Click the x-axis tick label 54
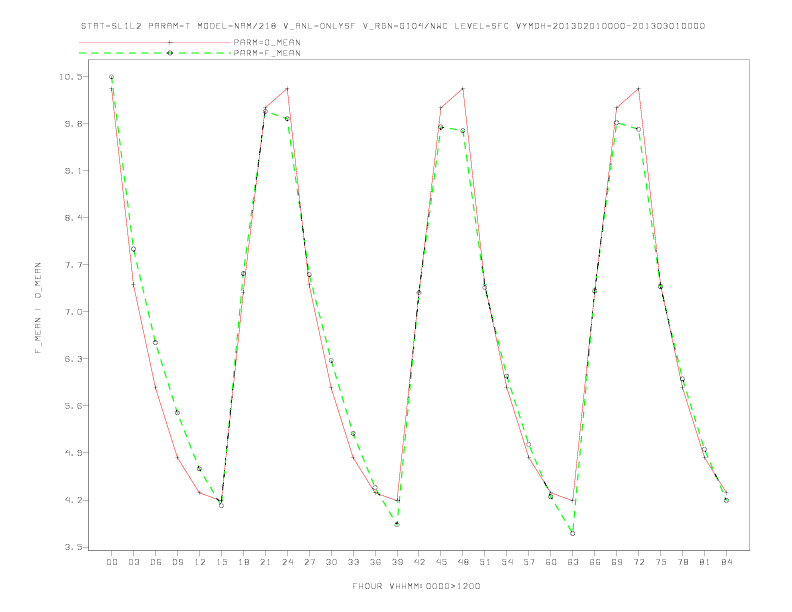Image resolution: width=792 pixels, height=612 pixels. [x=507, y=562]
